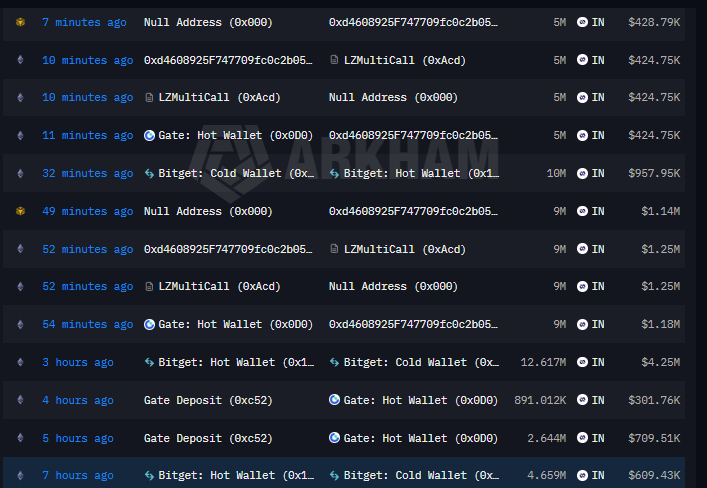Click IN token icon in $428.79K row
Viewport: 707px width, 488px height.
click(583, 22)
